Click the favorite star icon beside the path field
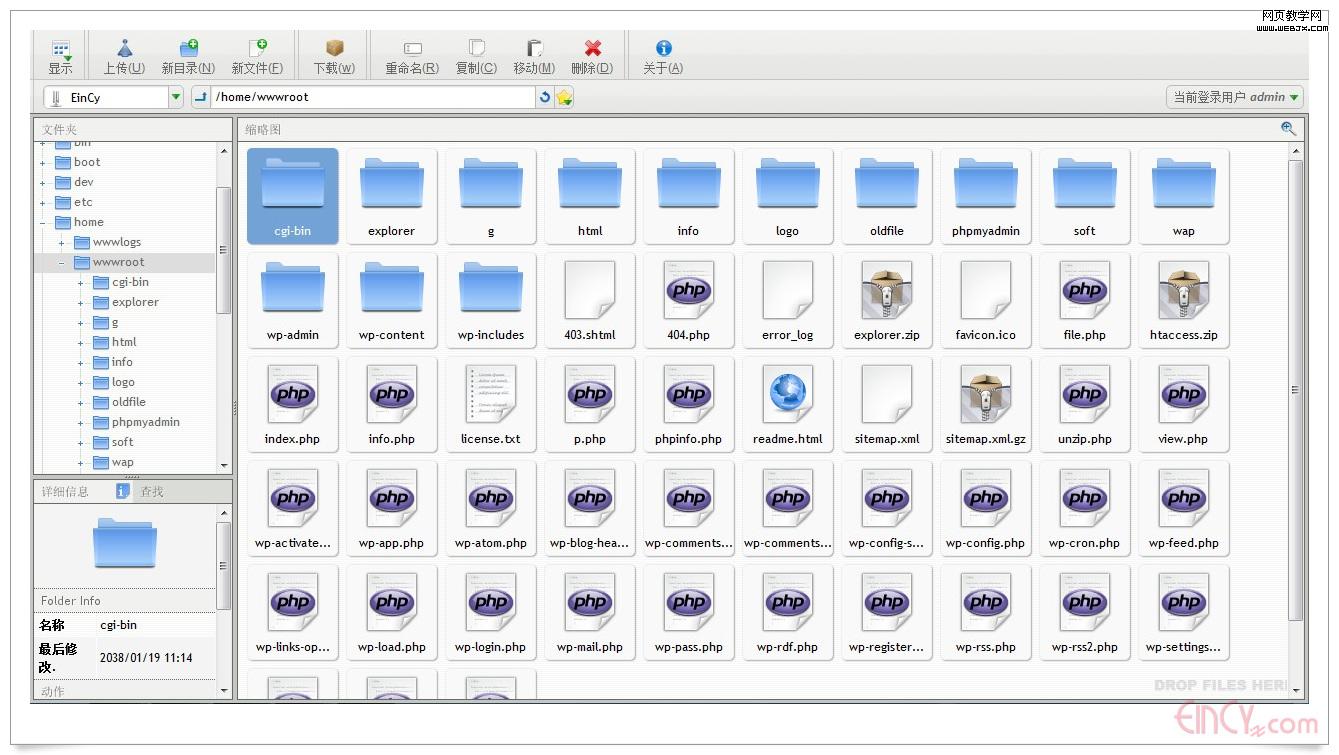Viewport: 1339px width, 755px height. tap(565, 97)
